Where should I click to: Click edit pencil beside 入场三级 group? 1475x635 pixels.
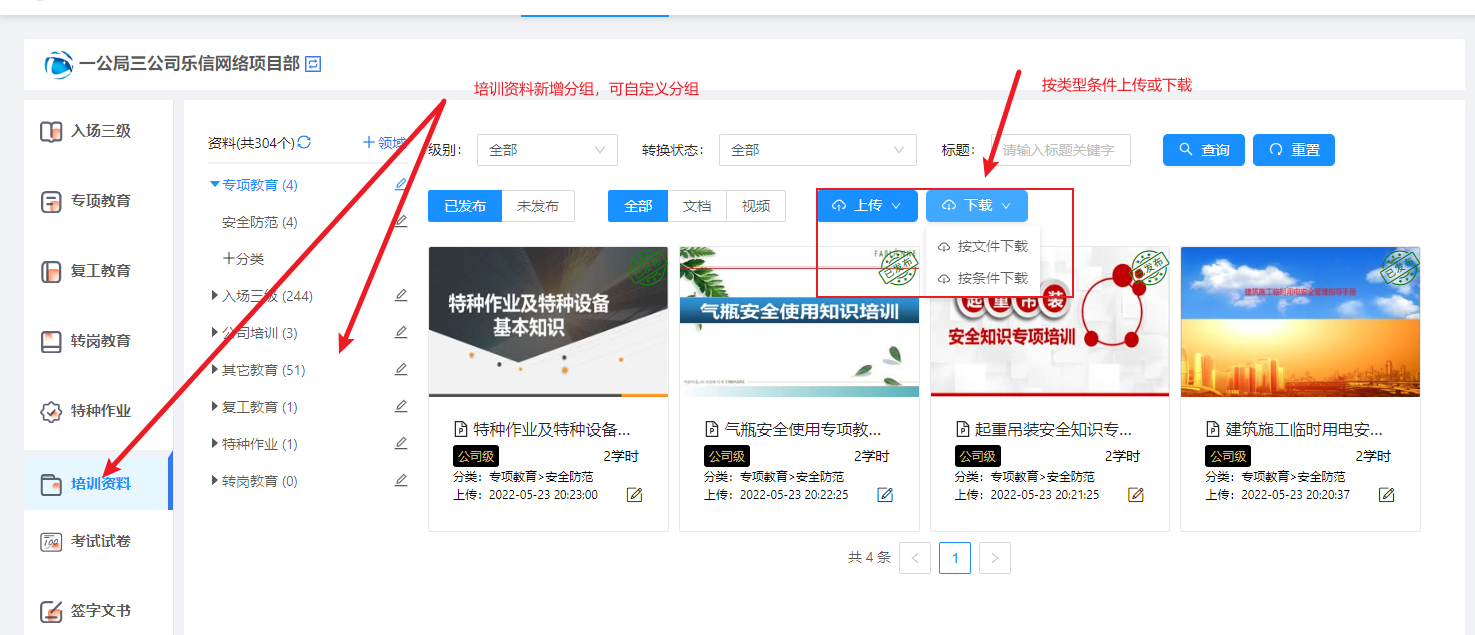(x=401, y=295)
